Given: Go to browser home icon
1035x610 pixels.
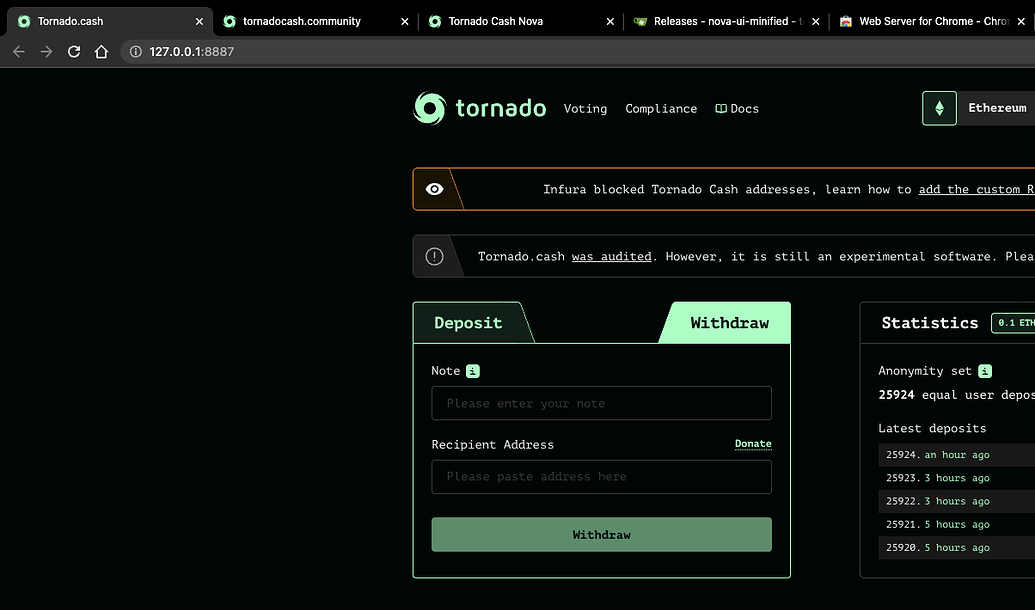Looking at the screenshot, I should 101,52.
